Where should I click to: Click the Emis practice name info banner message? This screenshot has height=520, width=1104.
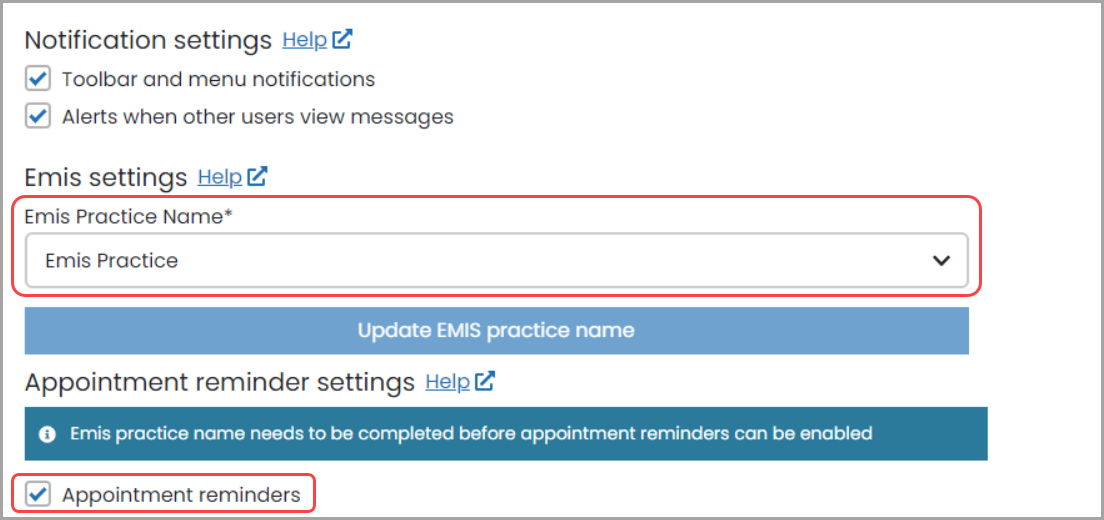471,434
